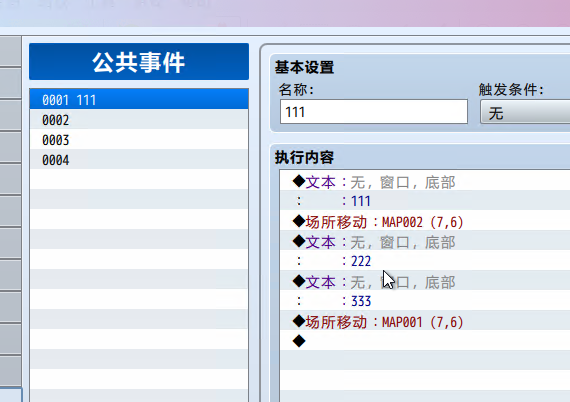Viewport: 570px width, 402px height.
Task: Select common event 0001 111
Action: click(x=139, y=99)
